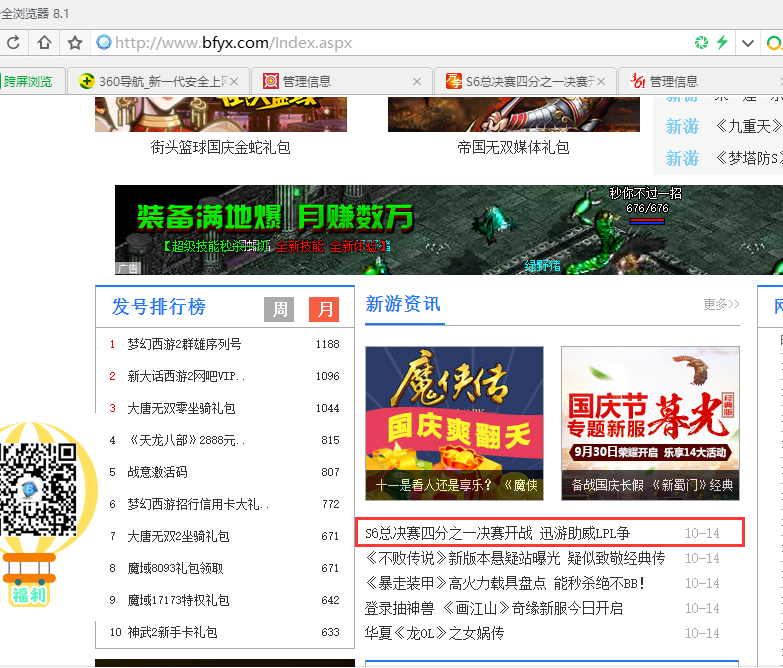Click the QR code balloon widget
The height and width of the screenshot is (668, 783).
(x=37, y=489)
